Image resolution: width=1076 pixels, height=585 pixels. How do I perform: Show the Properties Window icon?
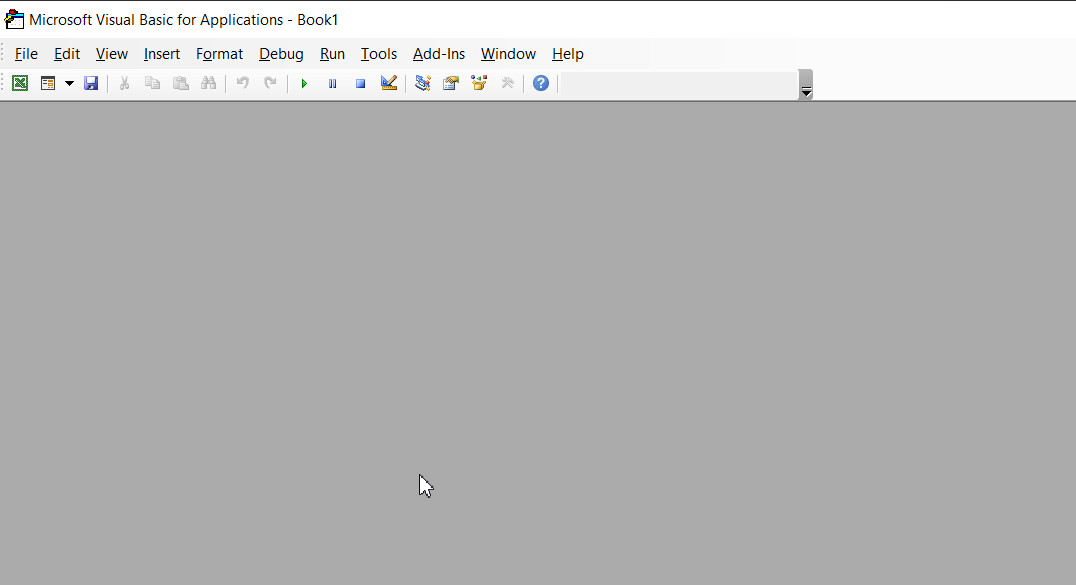450,83
